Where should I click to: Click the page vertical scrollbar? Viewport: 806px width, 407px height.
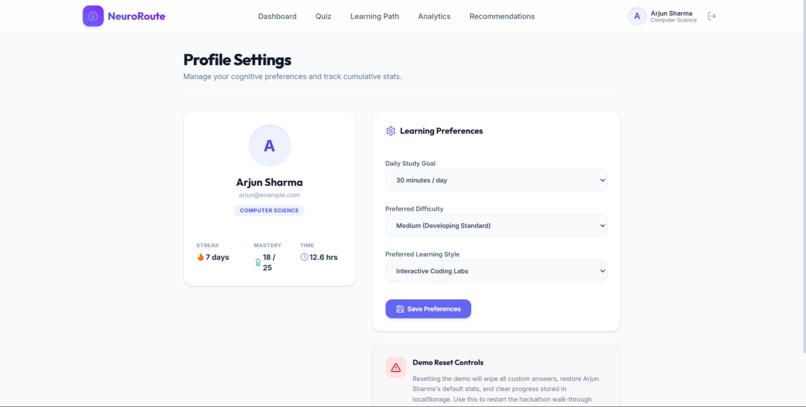pos(803,176)
